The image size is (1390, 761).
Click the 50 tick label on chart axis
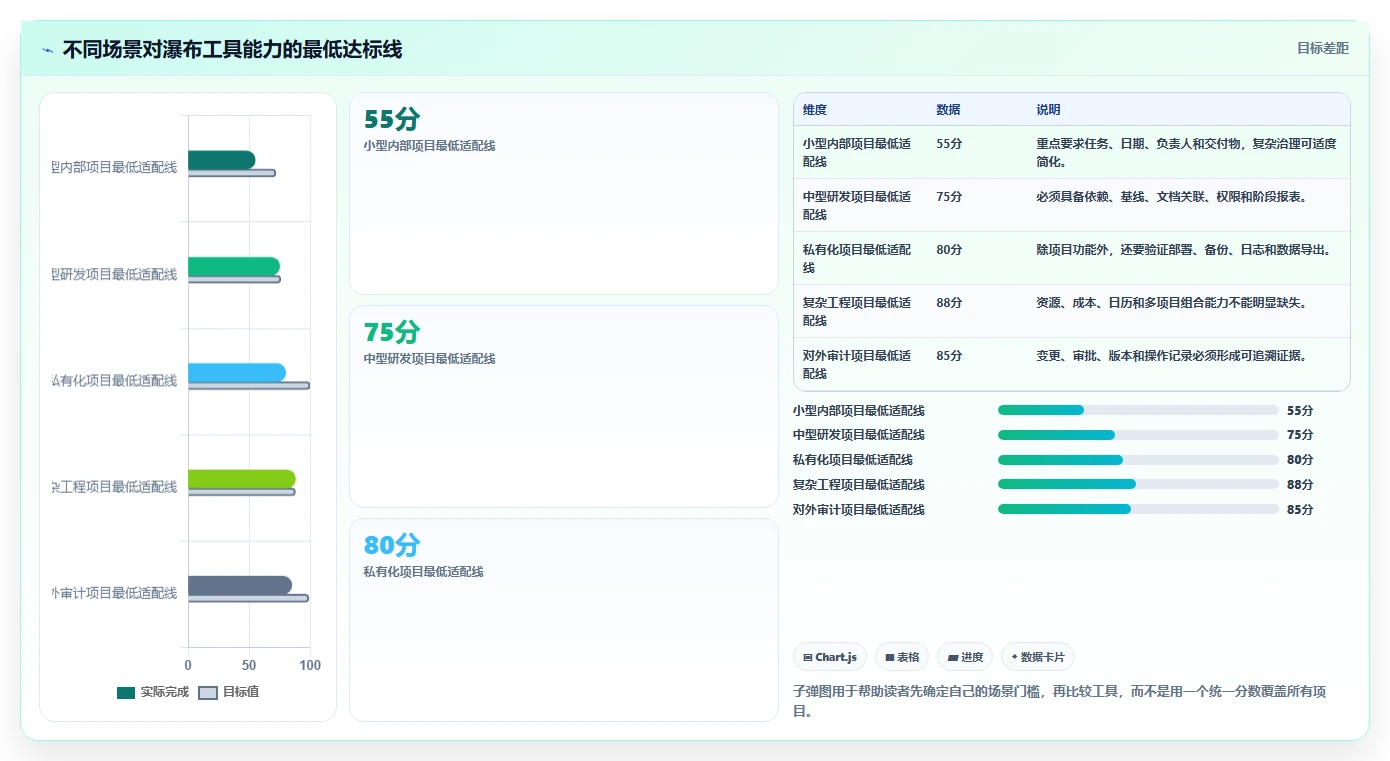click(x=249, y=665)
